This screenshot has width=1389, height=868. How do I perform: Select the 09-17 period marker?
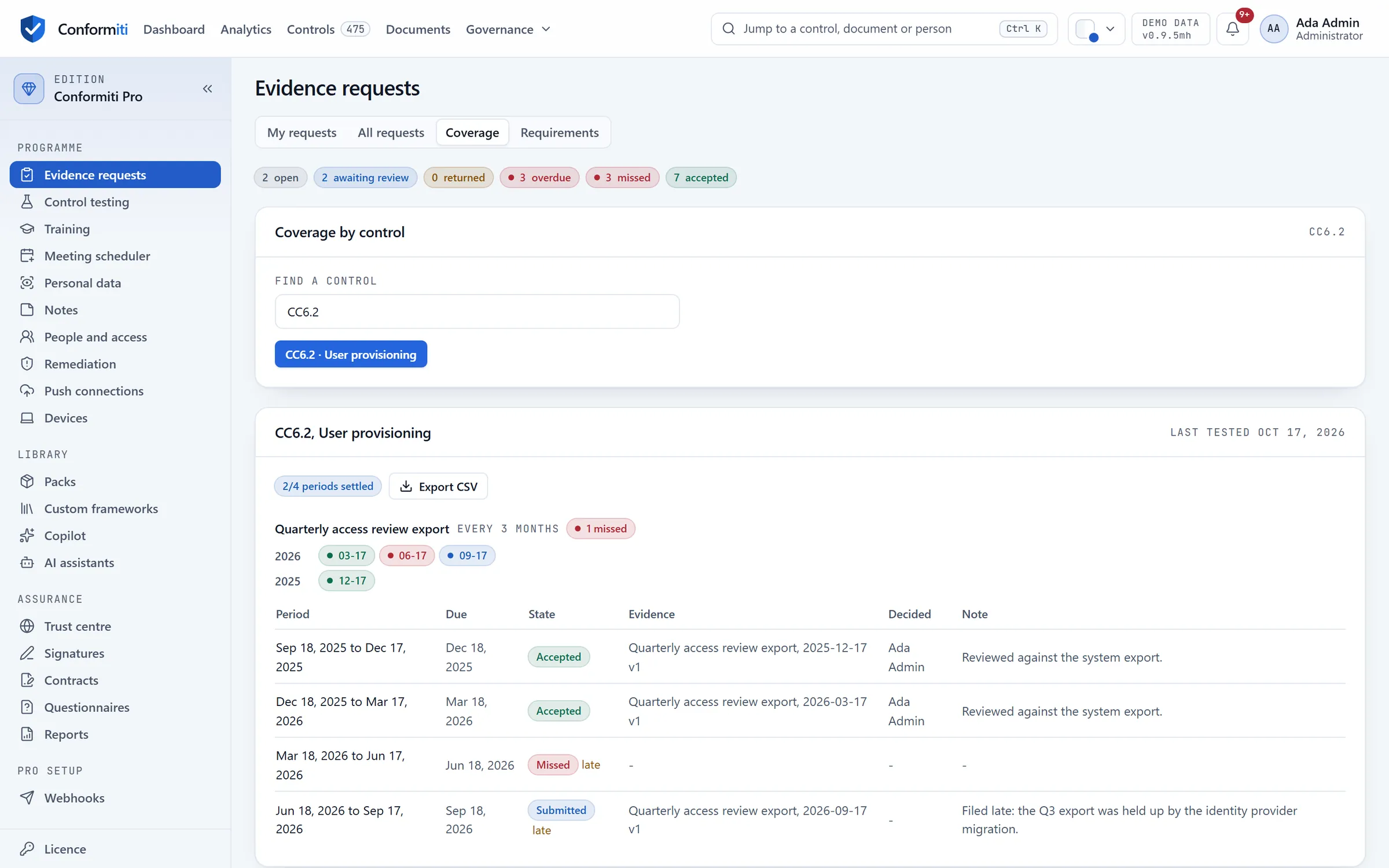click(x=467, y=556)
